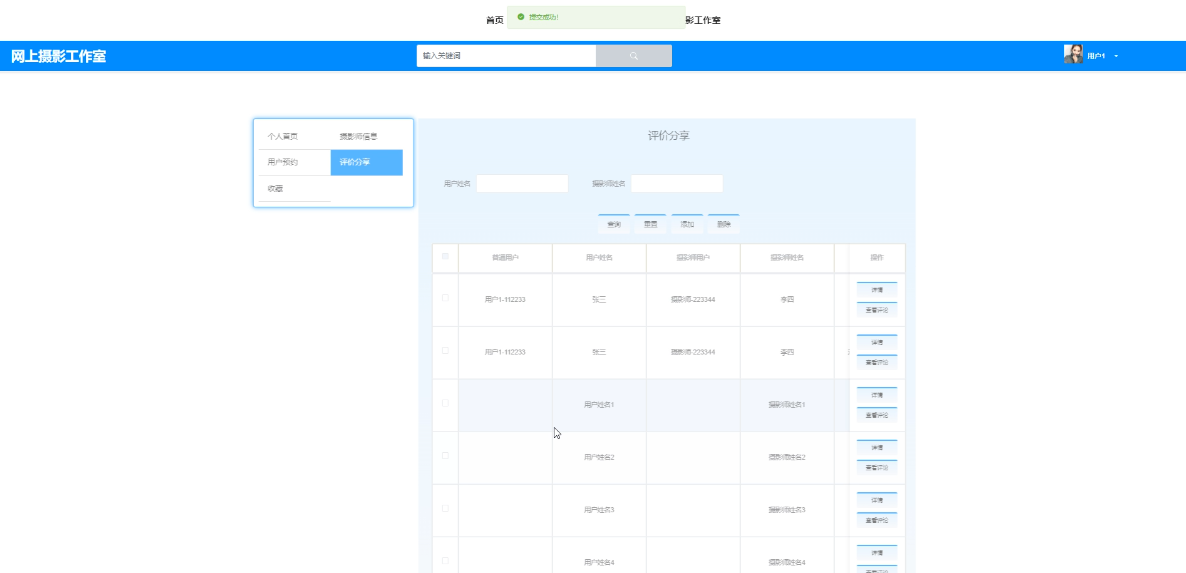Click the 普通用户 column header
The image size is (1186, 573).
point(505,258)
